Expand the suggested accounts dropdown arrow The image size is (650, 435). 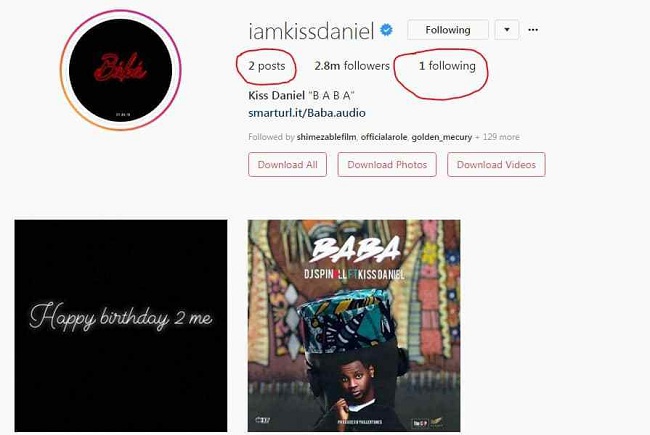point(507,30)
